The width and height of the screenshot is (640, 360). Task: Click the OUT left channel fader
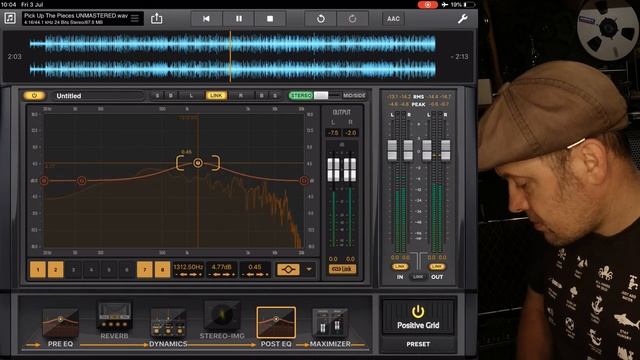click(427, 150)
